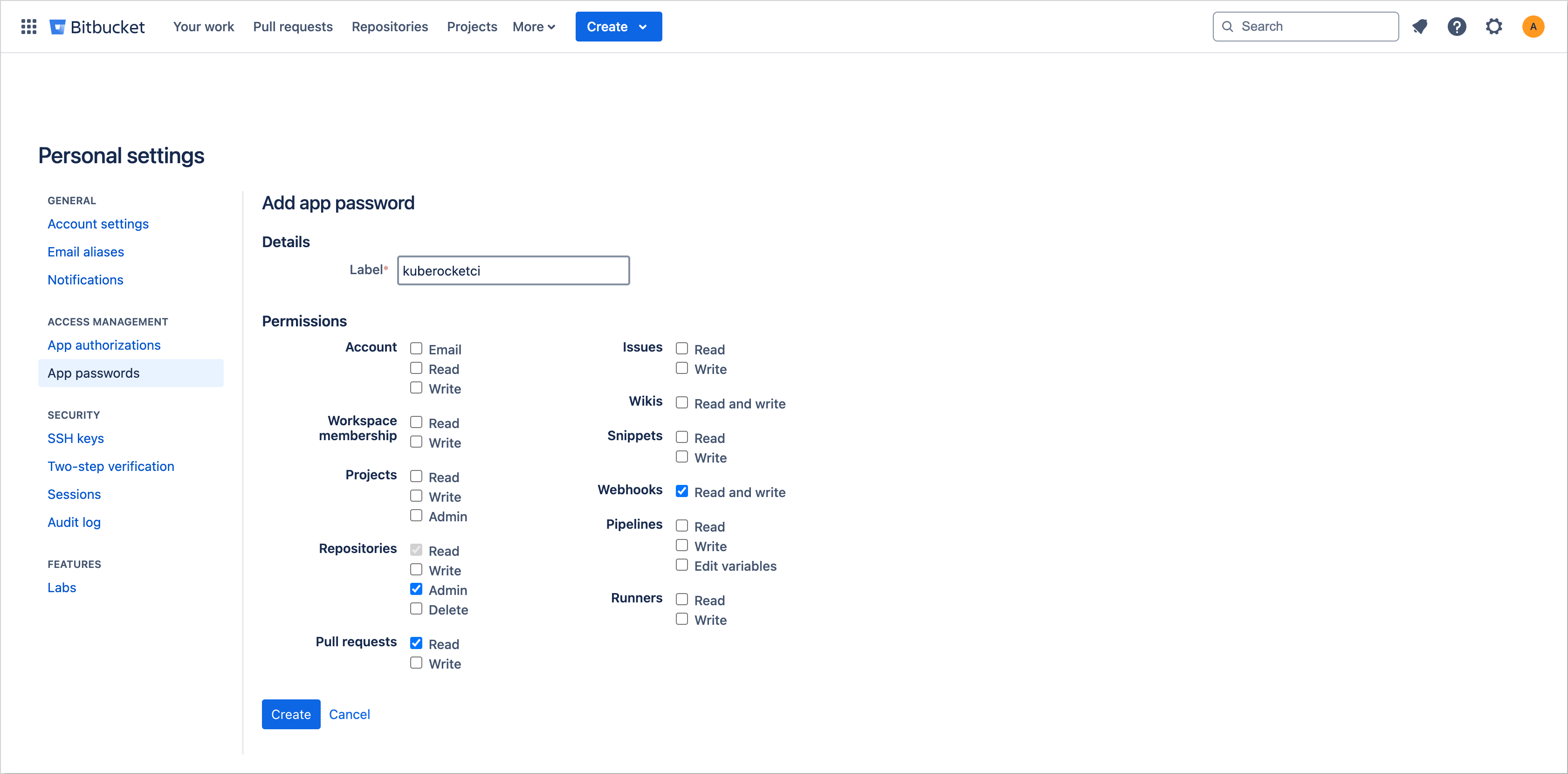Enable Repositories Admin checkbox
Viewport: 1568px width, 774px height.
416,589
